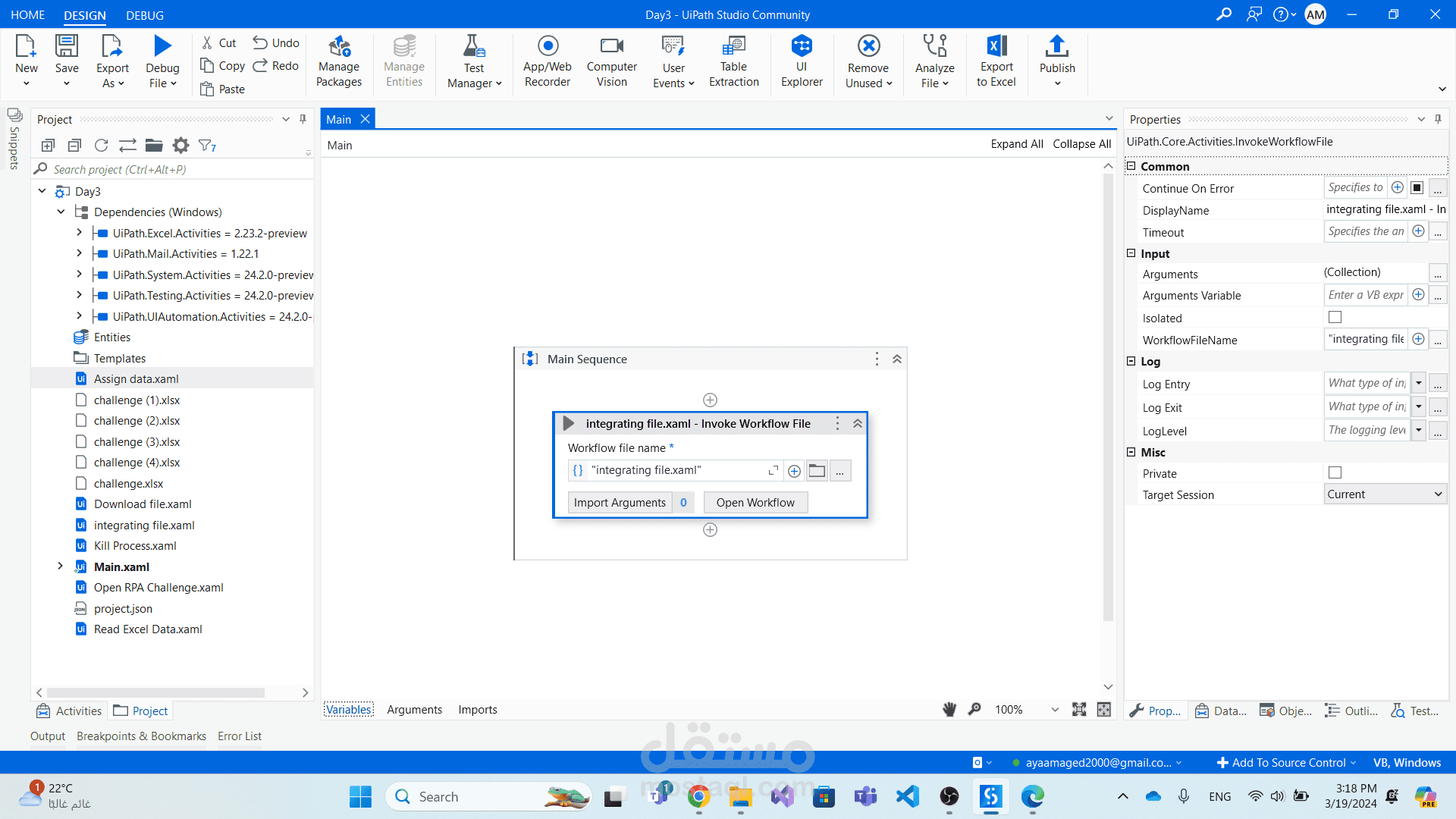
Task: Open the UI Explorer tool
Action: (x=802, y=61)
